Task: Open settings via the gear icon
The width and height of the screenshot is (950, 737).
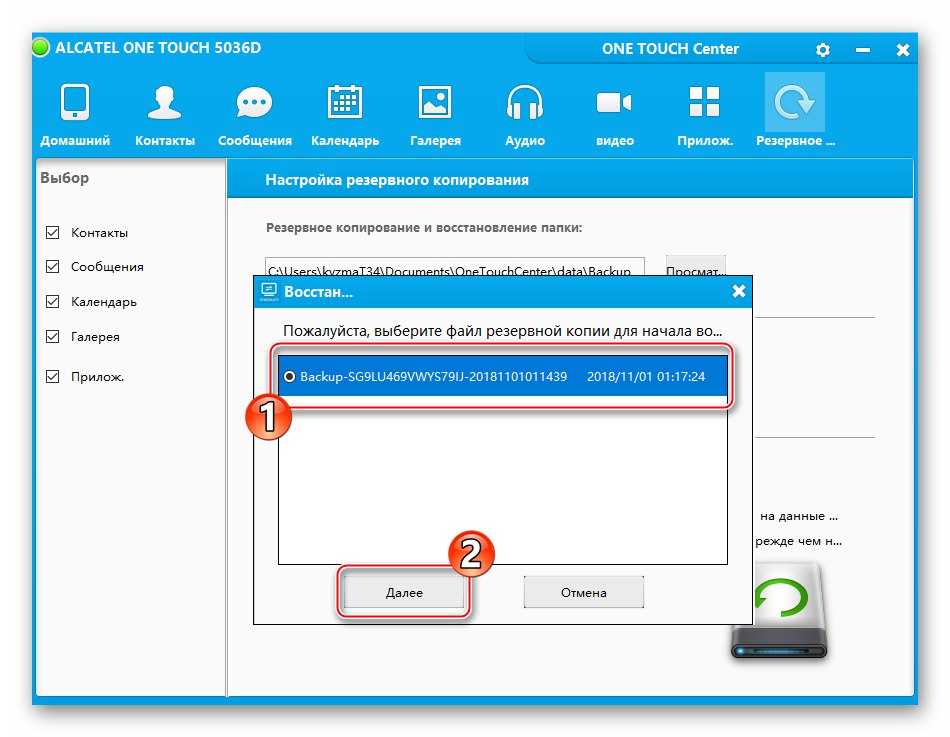Action: tap(822, 50)
